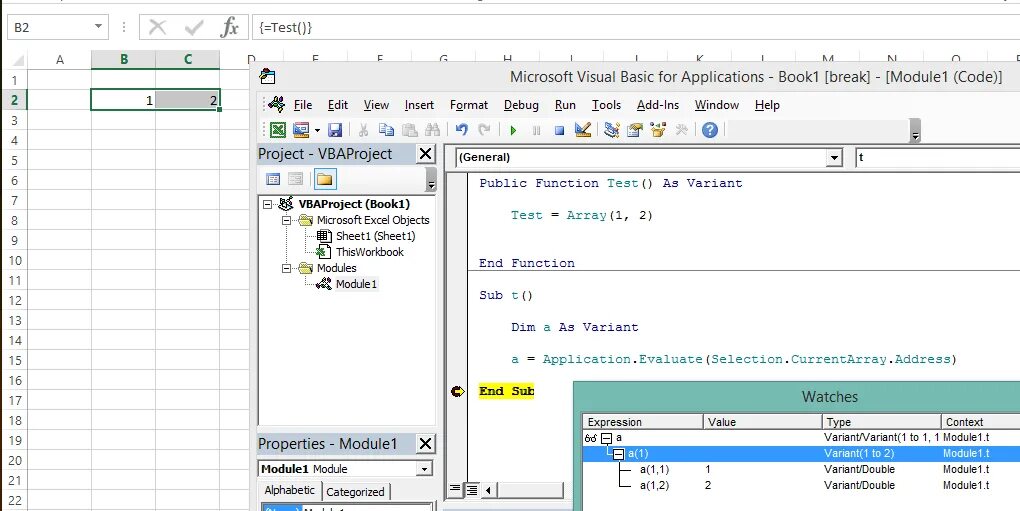Open the Properties Window toolbar icon
The width and height of the screenshot is (1020, 511).
[634, 130]
